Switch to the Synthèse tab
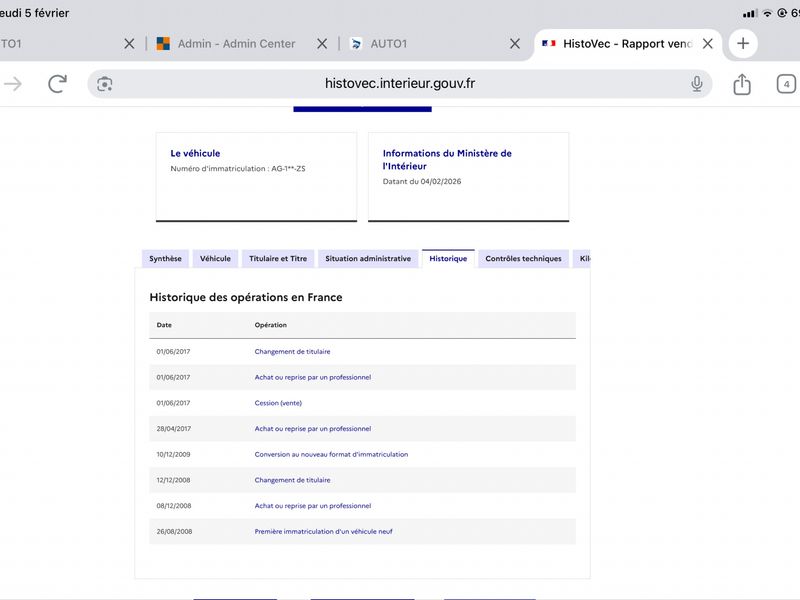 coord(165,259)
